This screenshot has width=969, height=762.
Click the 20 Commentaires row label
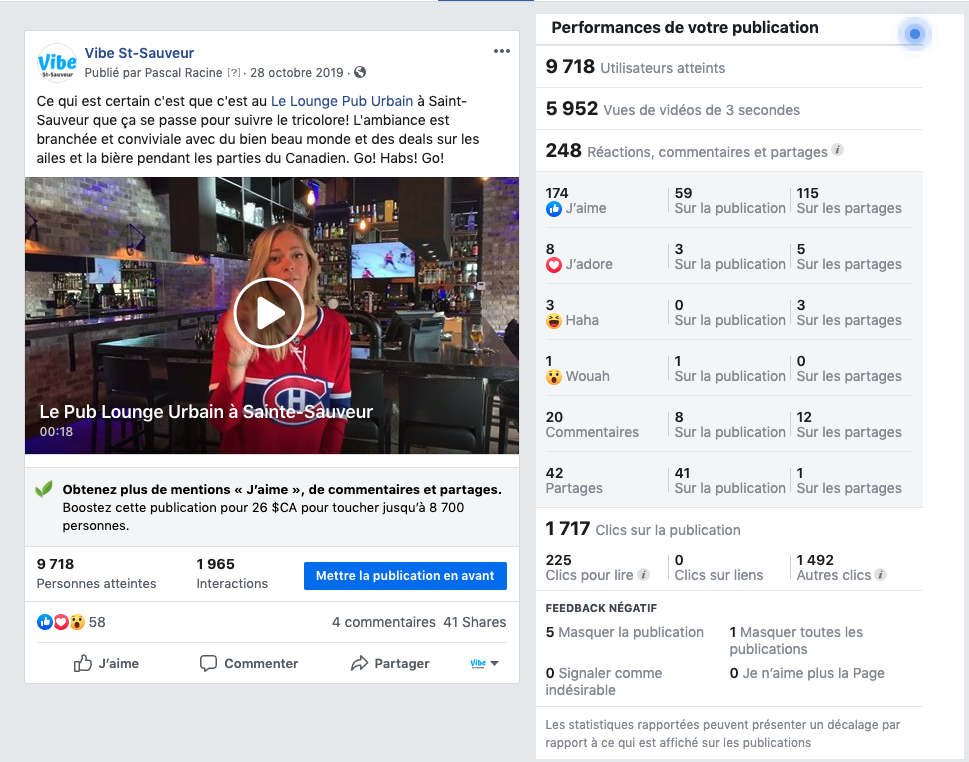tap(592, 425)
